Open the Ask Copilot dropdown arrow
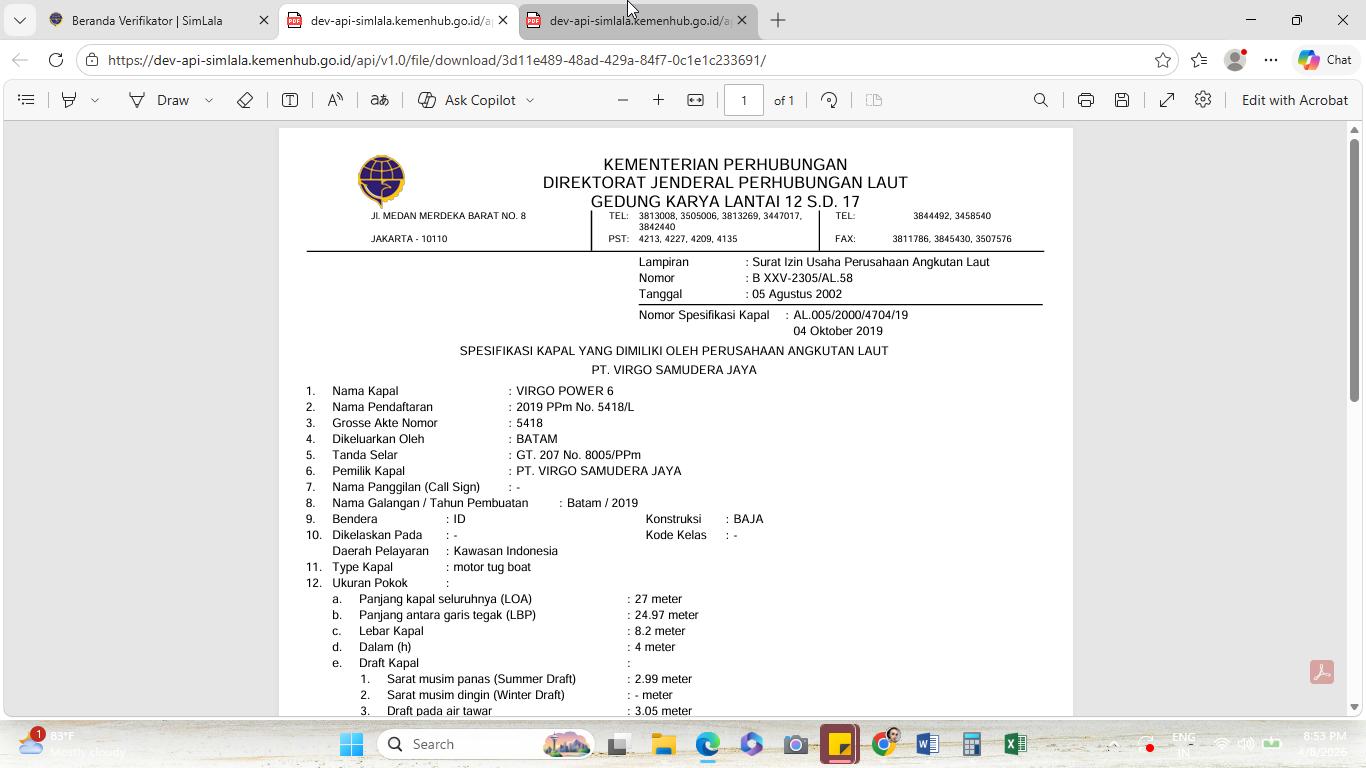Screen dimensions: 1366x768 coord(530,100)
